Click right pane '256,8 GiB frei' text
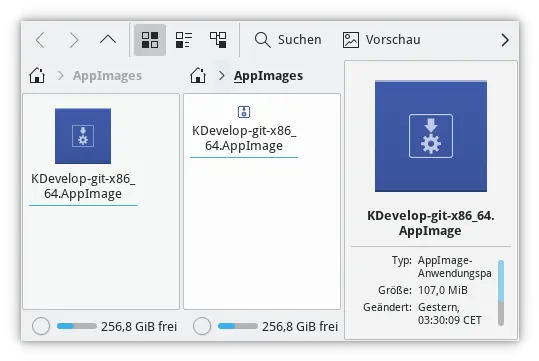This screenshot has height=361, width=539. [300, 326]
